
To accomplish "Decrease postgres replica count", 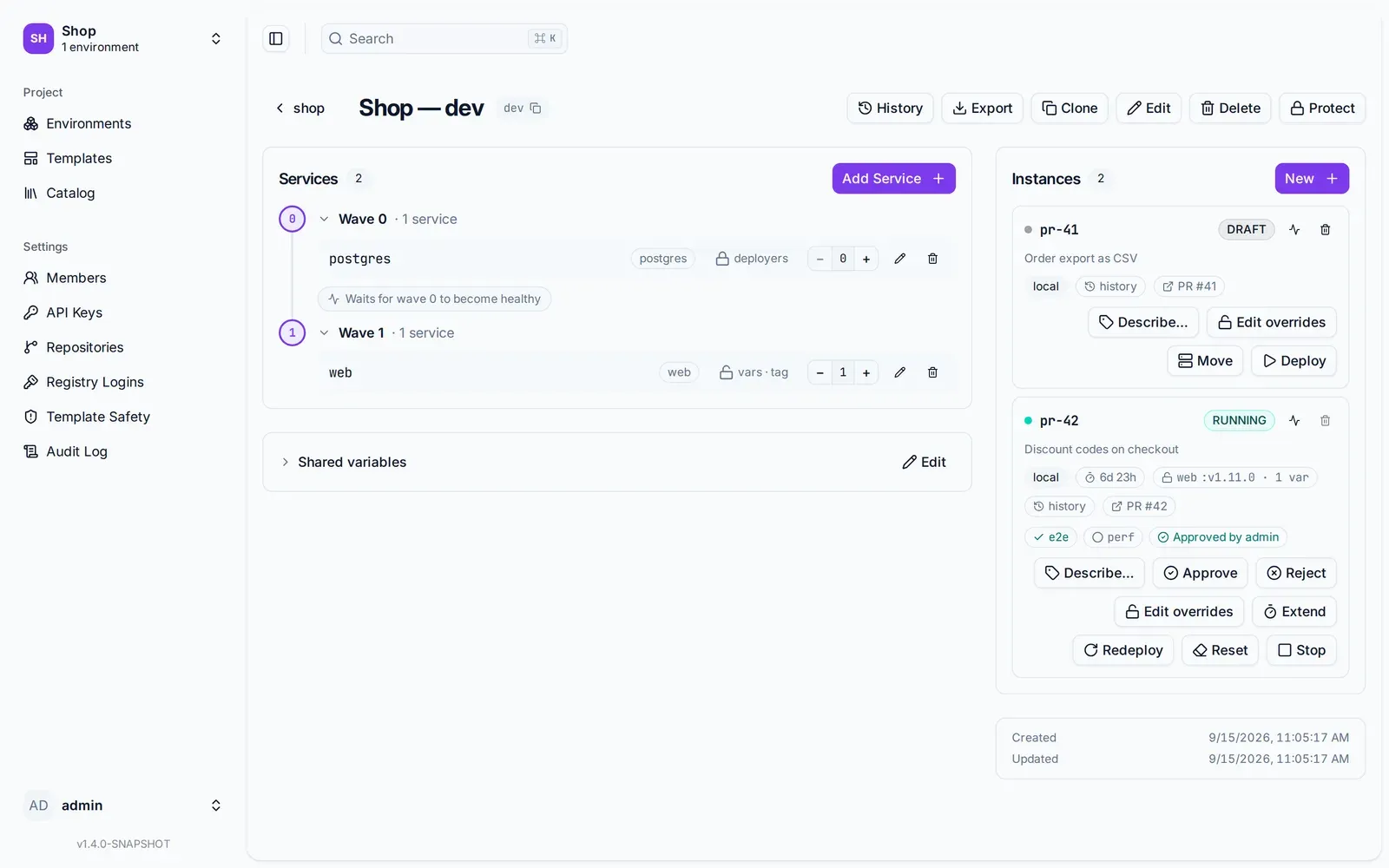I will (820, 259).
